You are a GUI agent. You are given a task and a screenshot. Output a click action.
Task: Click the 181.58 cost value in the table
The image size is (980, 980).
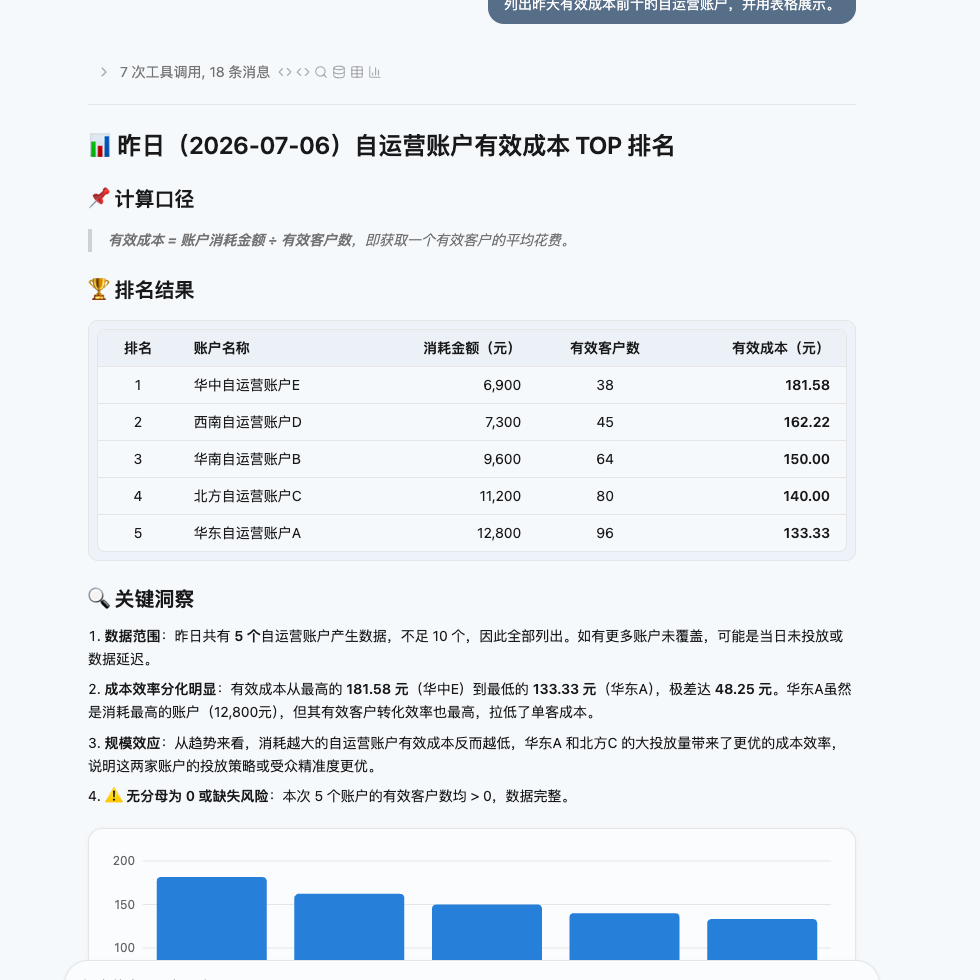tap(807, 385)
